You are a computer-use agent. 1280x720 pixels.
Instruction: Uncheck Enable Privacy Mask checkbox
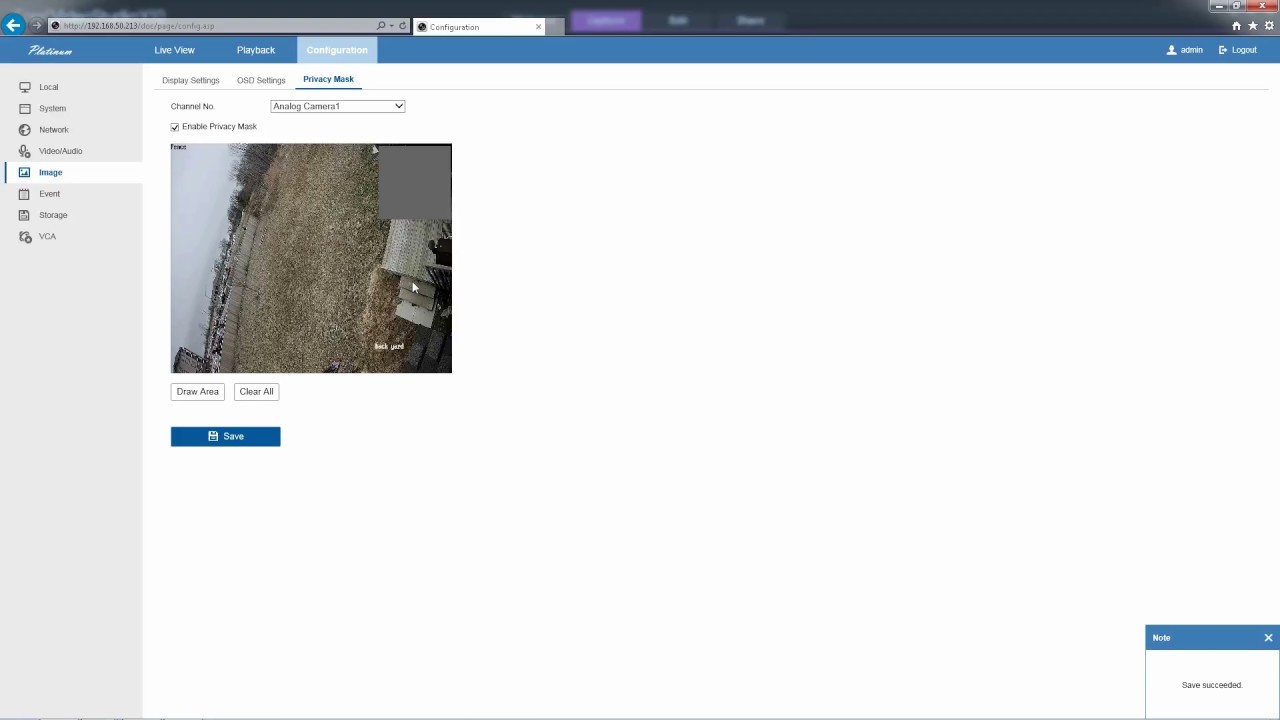(x=175, y=127)
